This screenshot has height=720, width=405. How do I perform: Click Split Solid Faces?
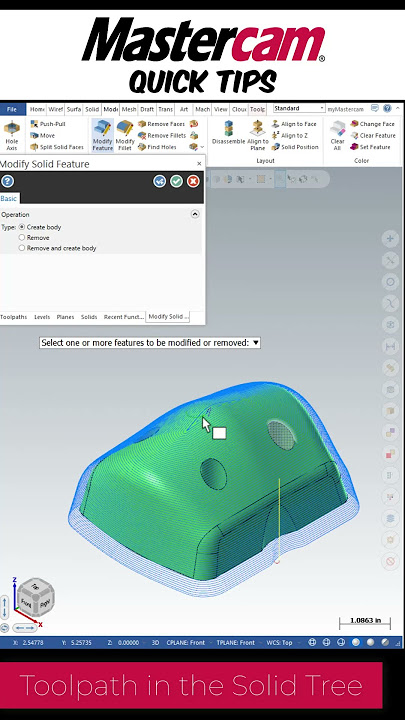point(56,147)
